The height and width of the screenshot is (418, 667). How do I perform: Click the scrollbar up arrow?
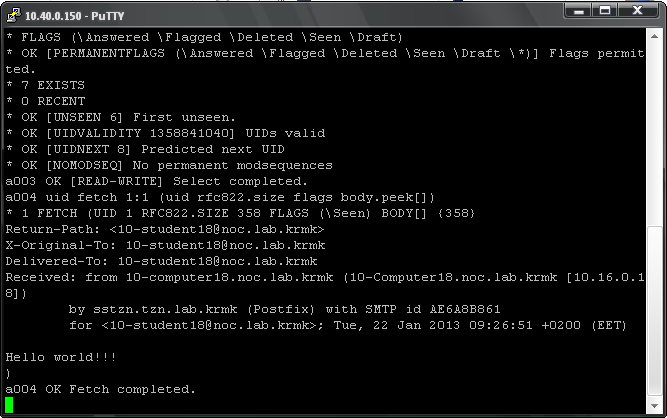(655, 37)
